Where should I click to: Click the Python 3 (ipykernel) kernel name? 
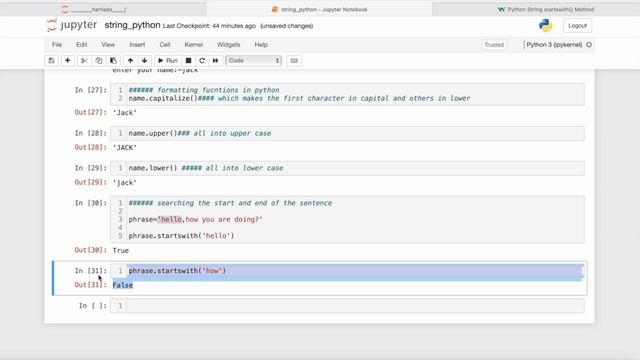tap(554, 45)
